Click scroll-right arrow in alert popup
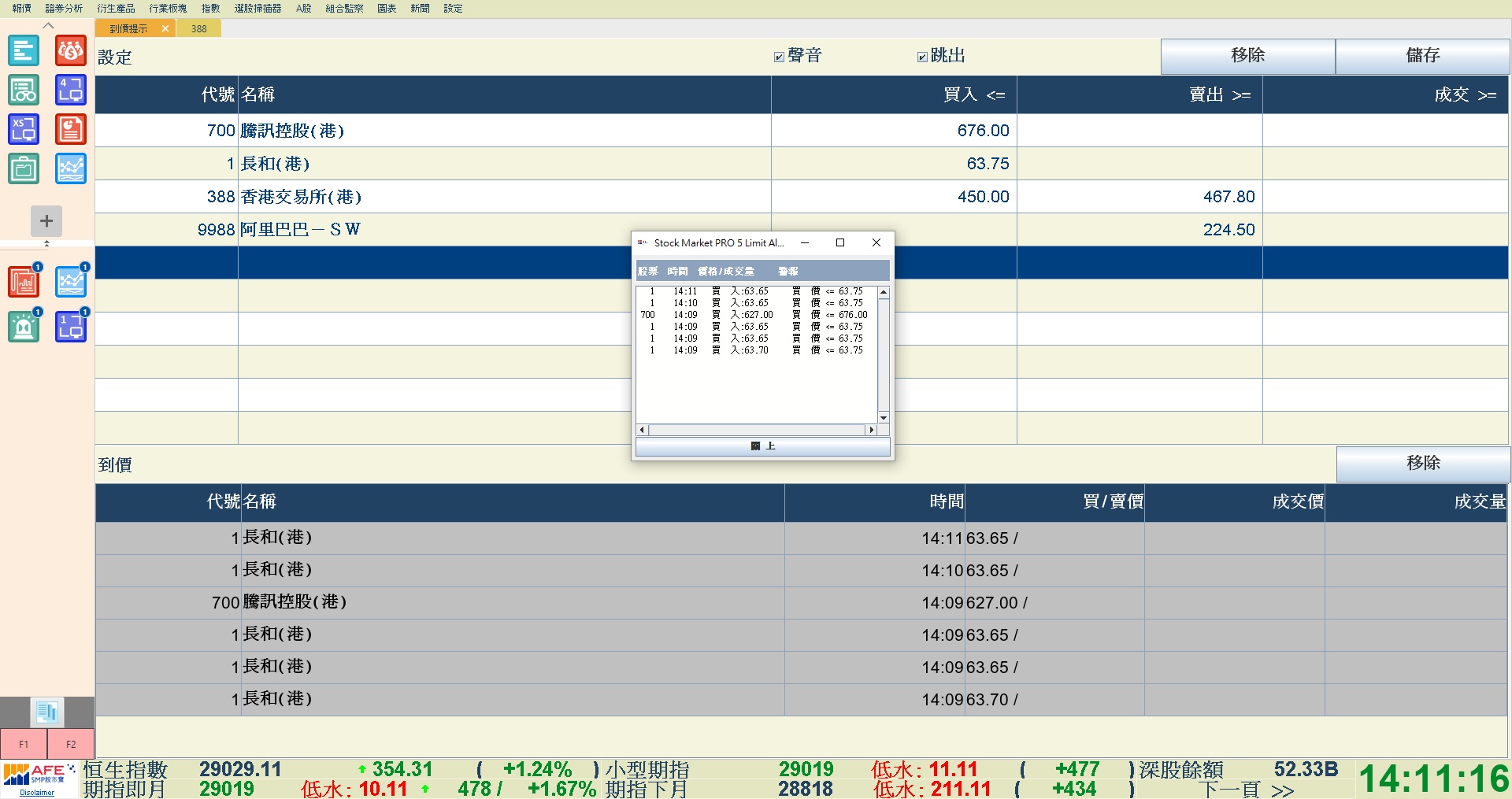This screenshot has height=799, width=1512. 871,430
